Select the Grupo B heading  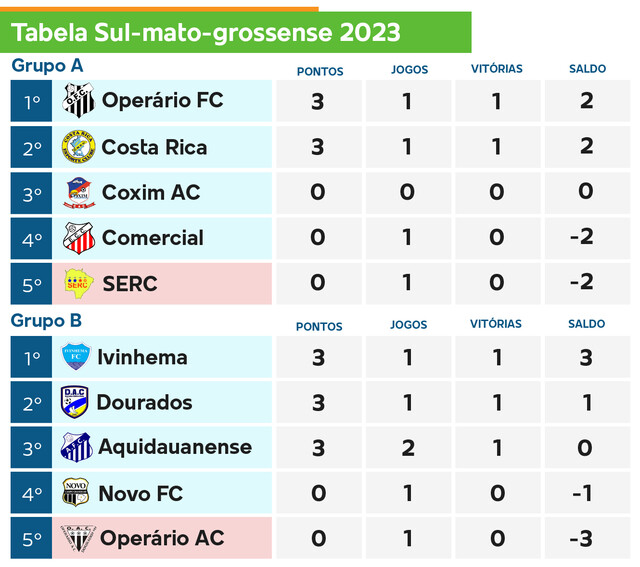coord(47,321)
